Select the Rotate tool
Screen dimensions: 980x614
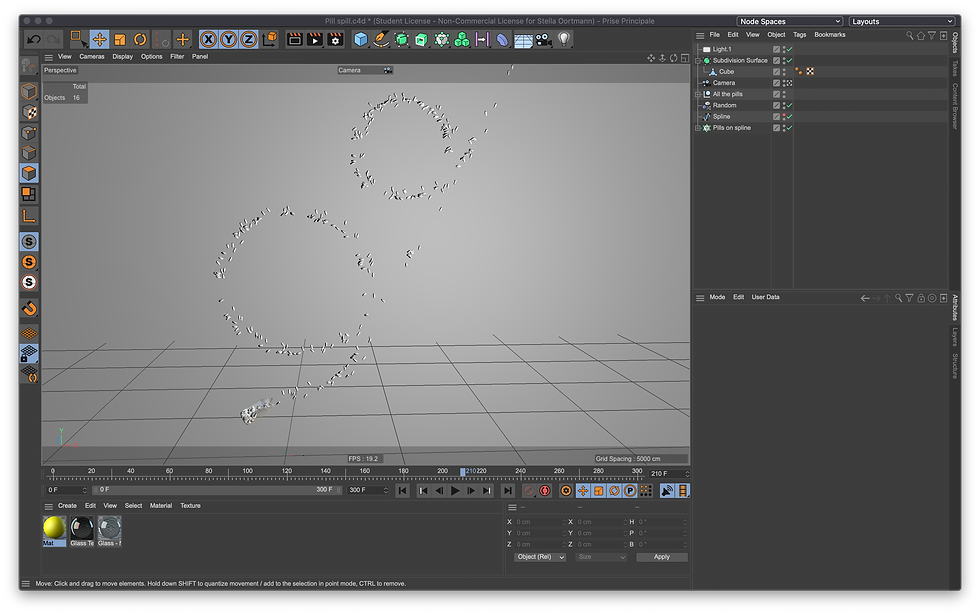click(140, 39)
